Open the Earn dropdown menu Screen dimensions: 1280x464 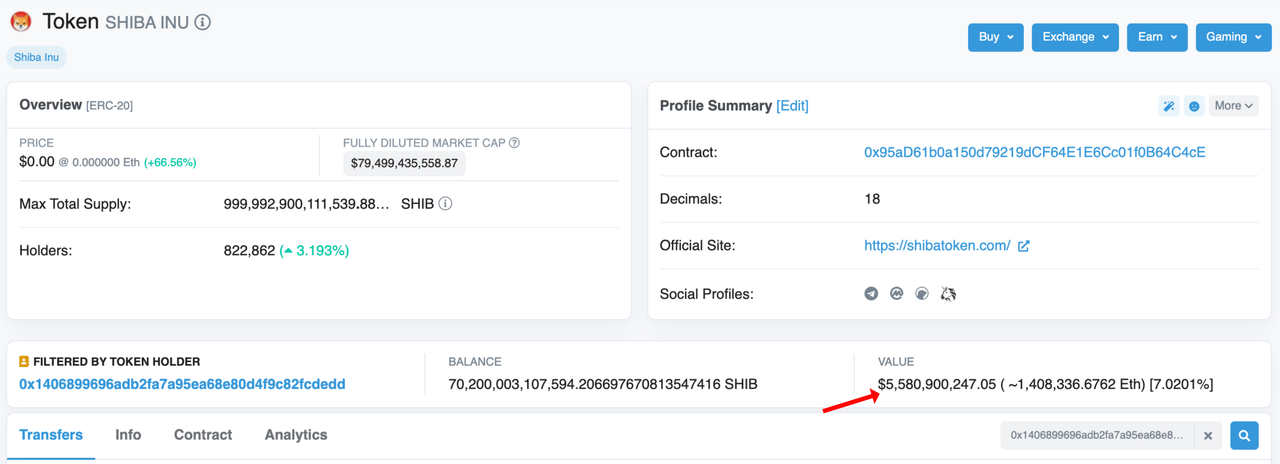click(1157, 37)
